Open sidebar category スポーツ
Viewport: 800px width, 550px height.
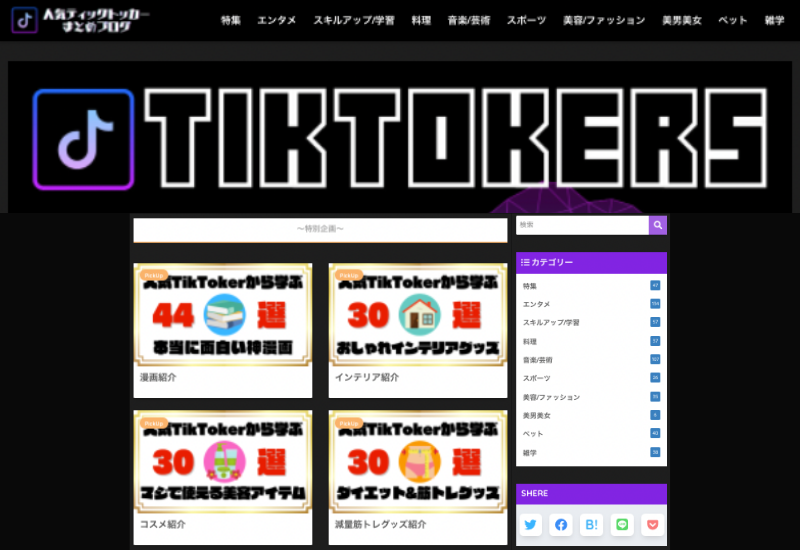point(591,378)
